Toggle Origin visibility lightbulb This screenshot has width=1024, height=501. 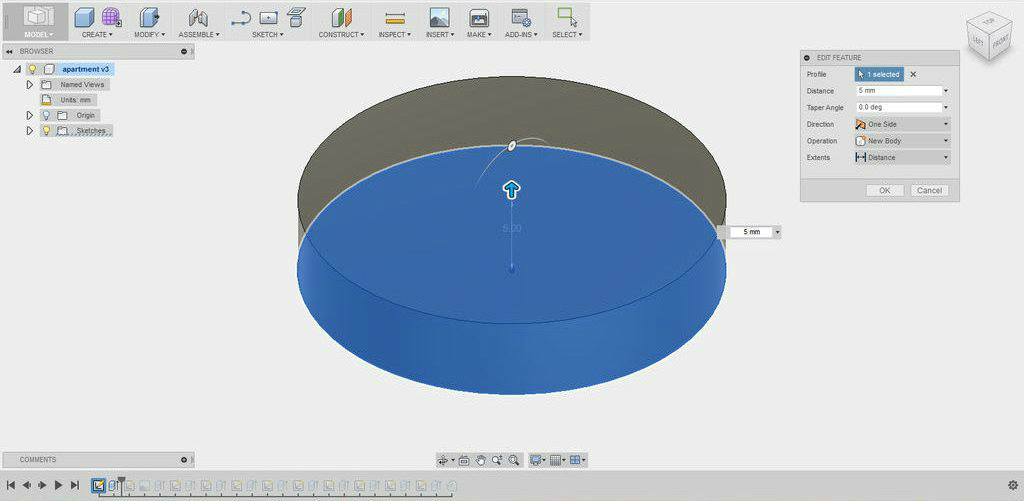[x=46, y=116]
